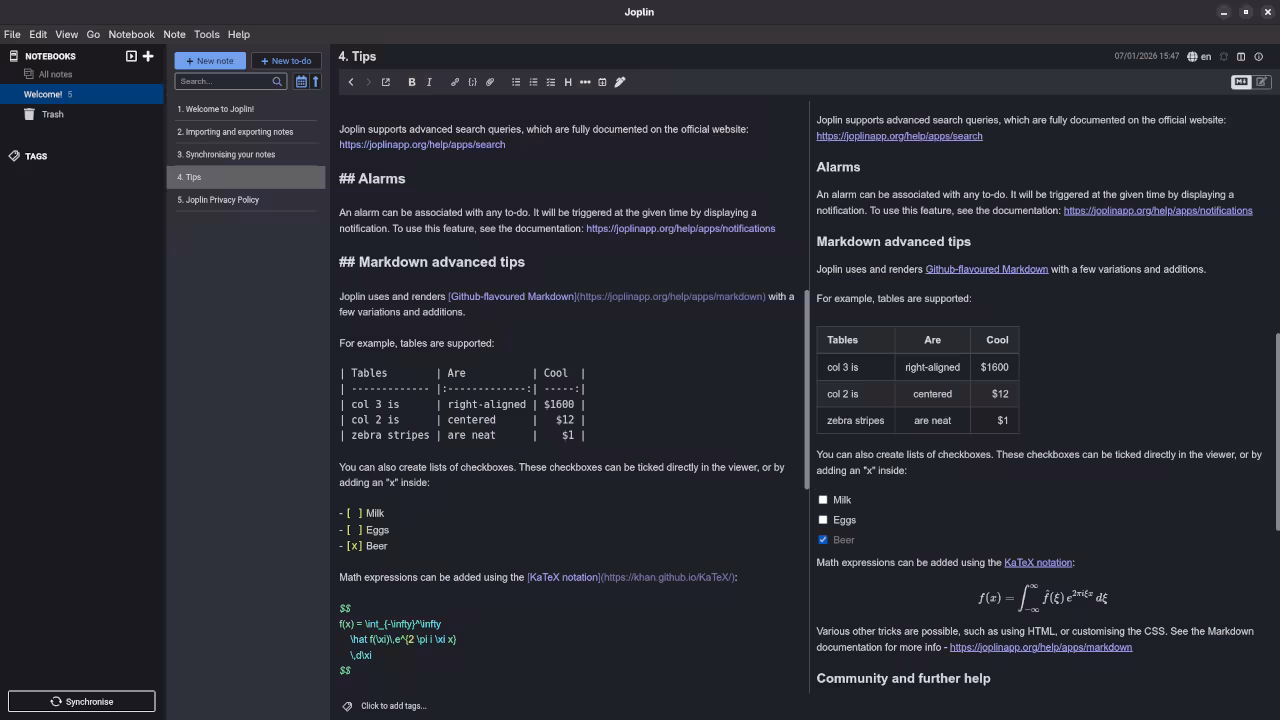This screenshot has height=720, width=1280.
Task: Click the attach file paperclip icon
Action: [x=490, y=82]
